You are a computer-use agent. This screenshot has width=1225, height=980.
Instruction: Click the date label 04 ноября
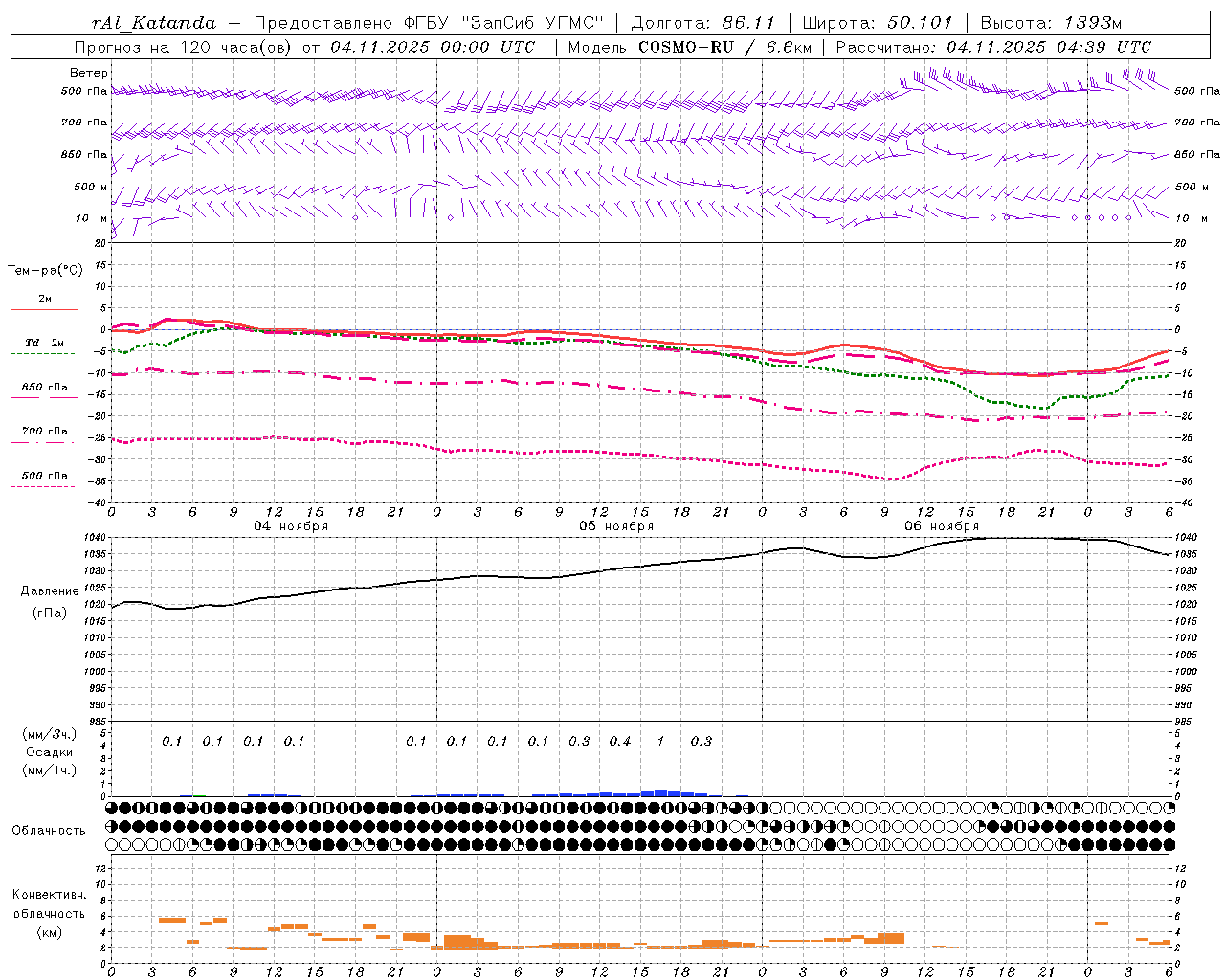[x=291, y=526]
